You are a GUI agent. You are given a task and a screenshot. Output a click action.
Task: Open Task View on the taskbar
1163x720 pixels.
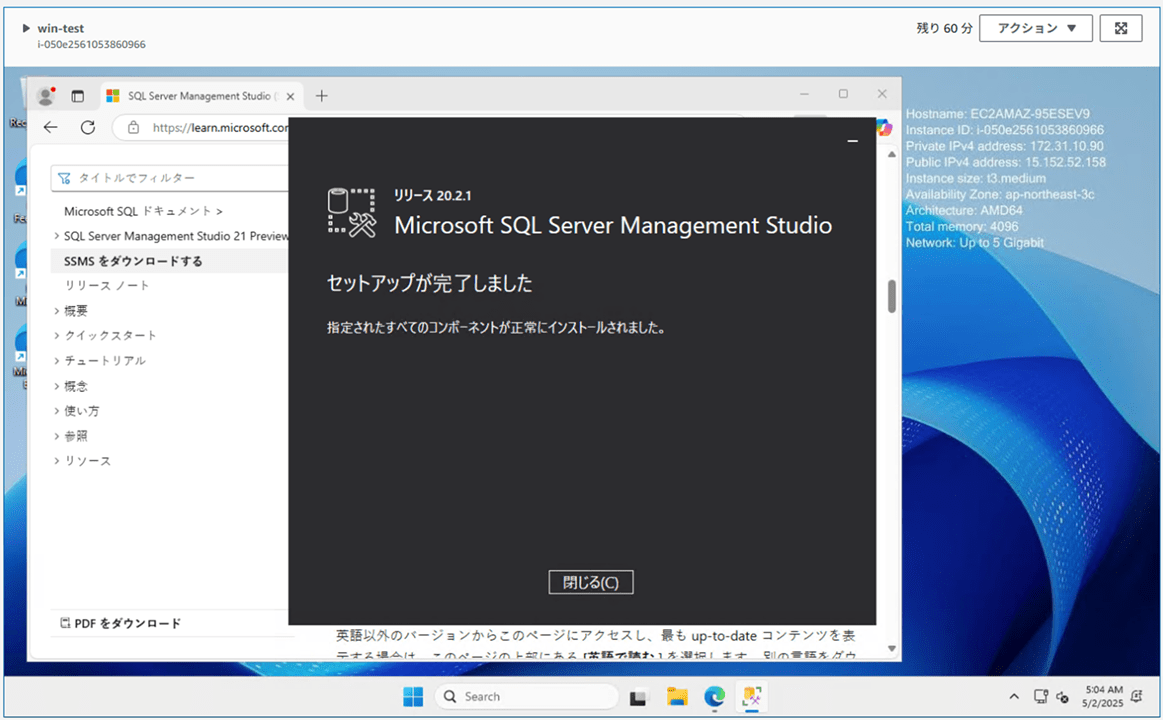click(x=638, y=697)
